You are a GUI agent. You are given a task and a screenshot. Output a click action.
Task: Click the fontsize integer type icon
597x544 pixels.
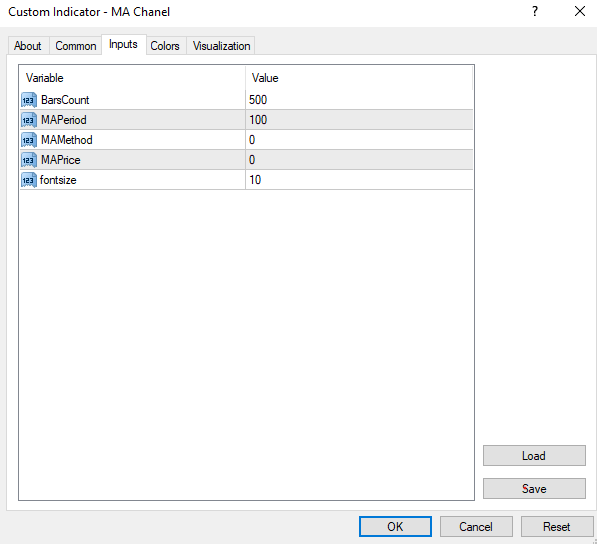click(29, 180)
